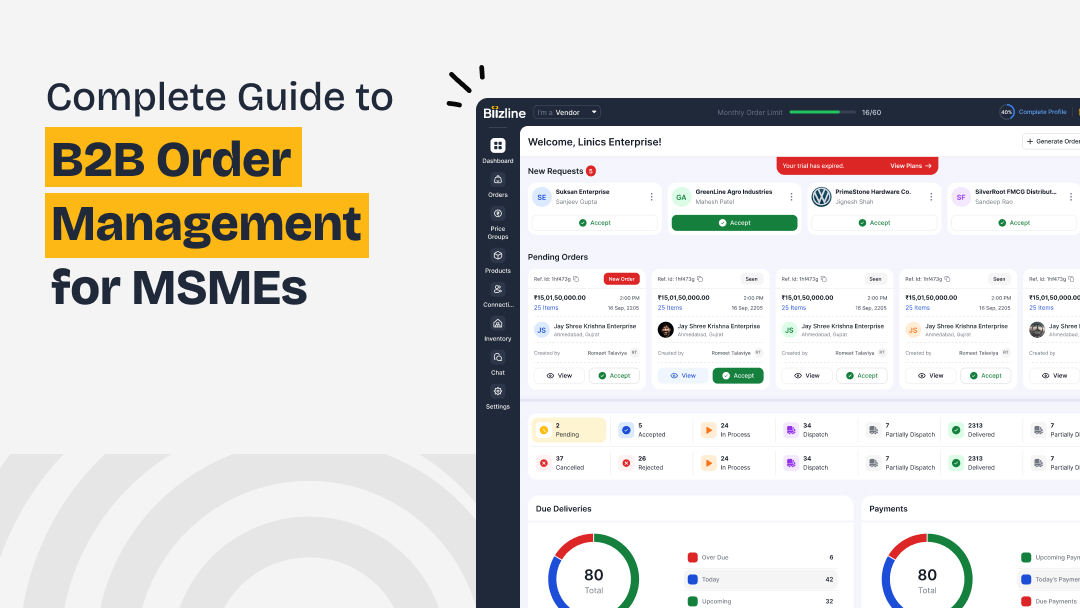1080x608 pixels.
Task: Select the Inventory icon
Action: (497, 324)
